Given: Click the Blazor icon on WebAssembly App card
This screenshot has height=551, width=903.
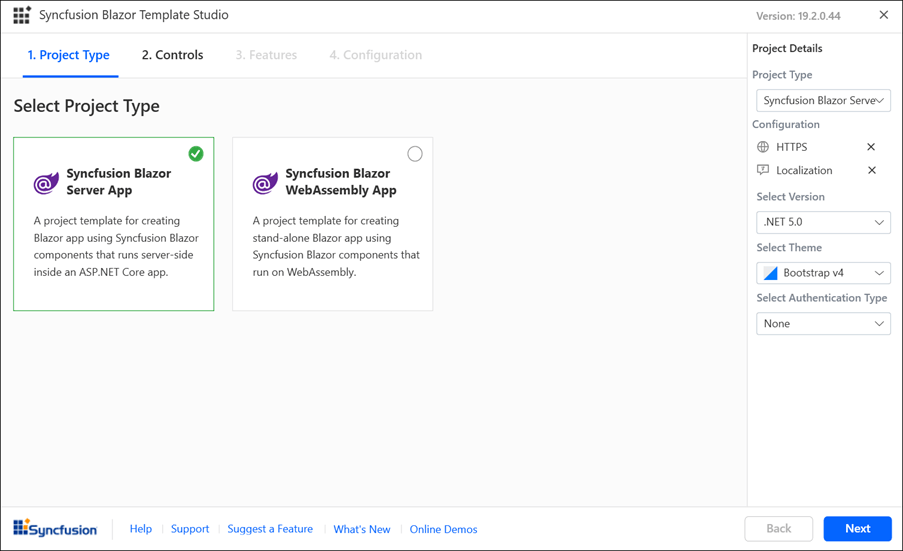Looking at the screenshot, I should 265,183.
